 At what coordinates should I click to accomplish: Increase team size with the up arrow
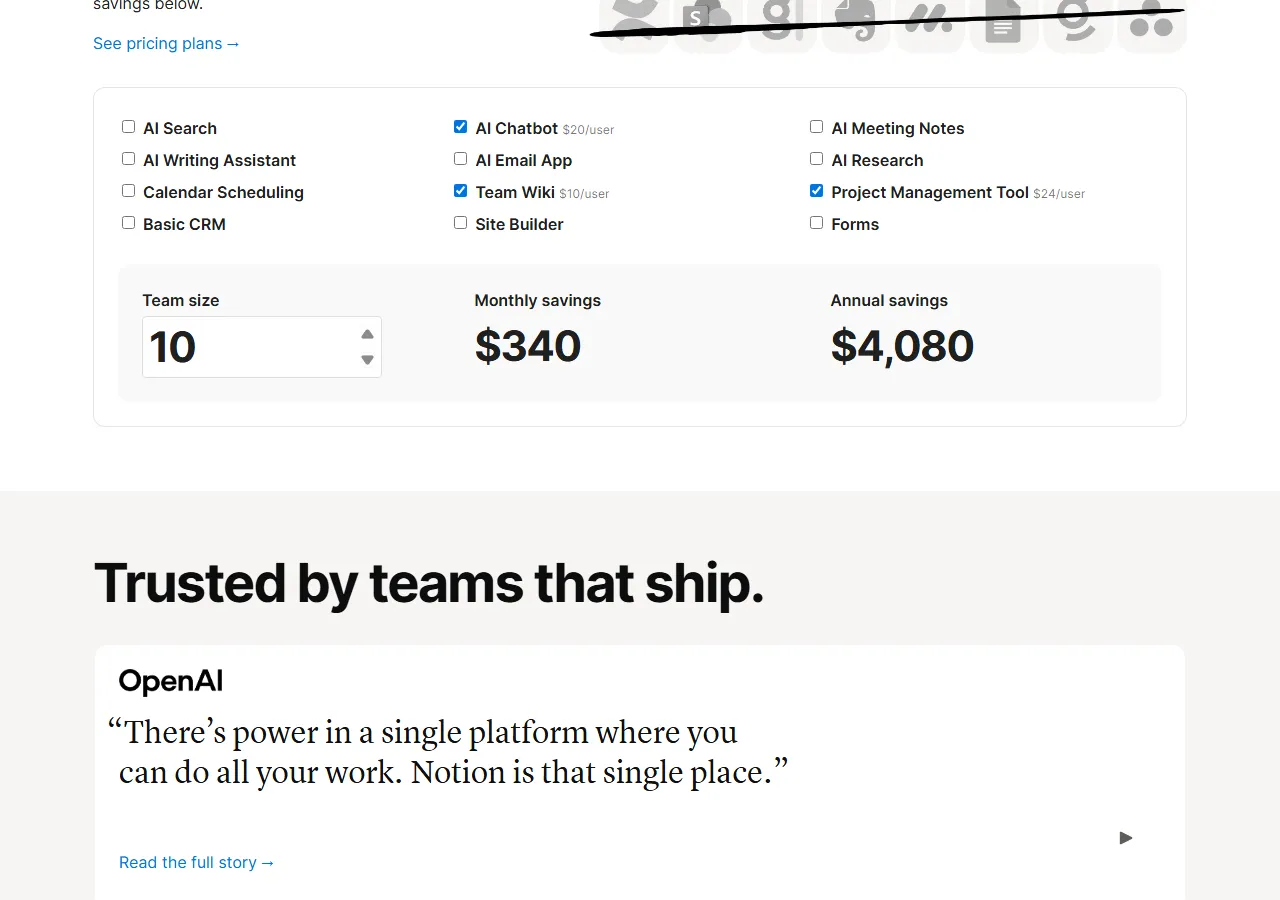(367, 334)
